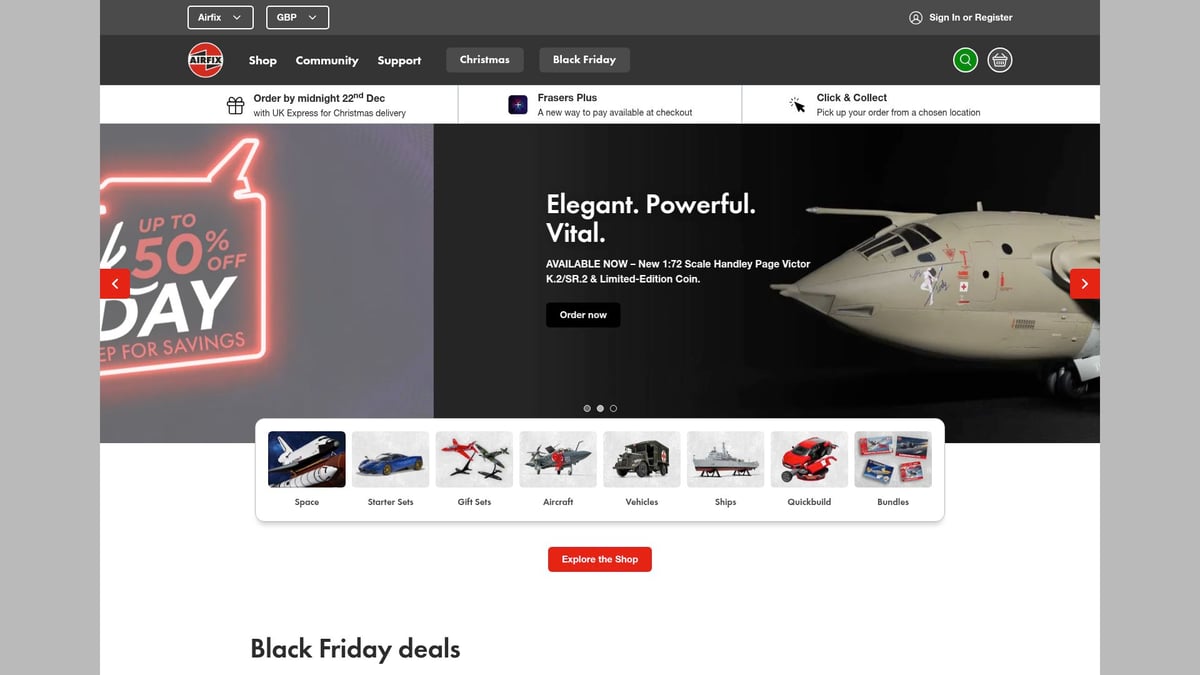Select the third carousel dot indicator

[613, 408]
